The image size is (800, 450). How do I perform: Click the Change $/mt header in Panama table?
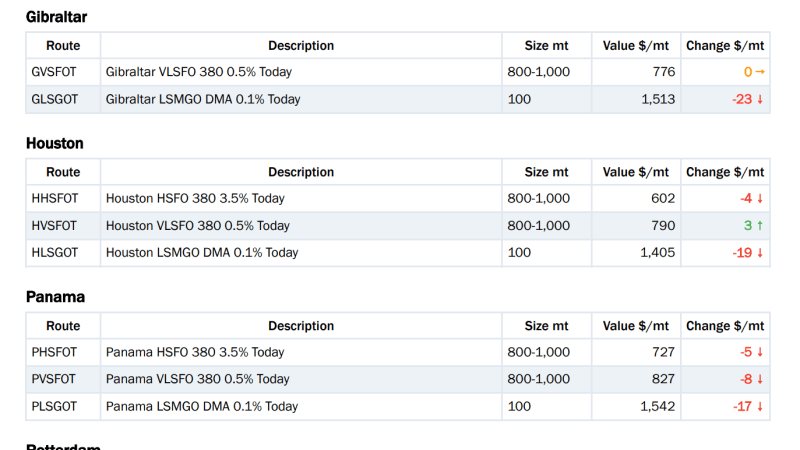tap(725, 326)
